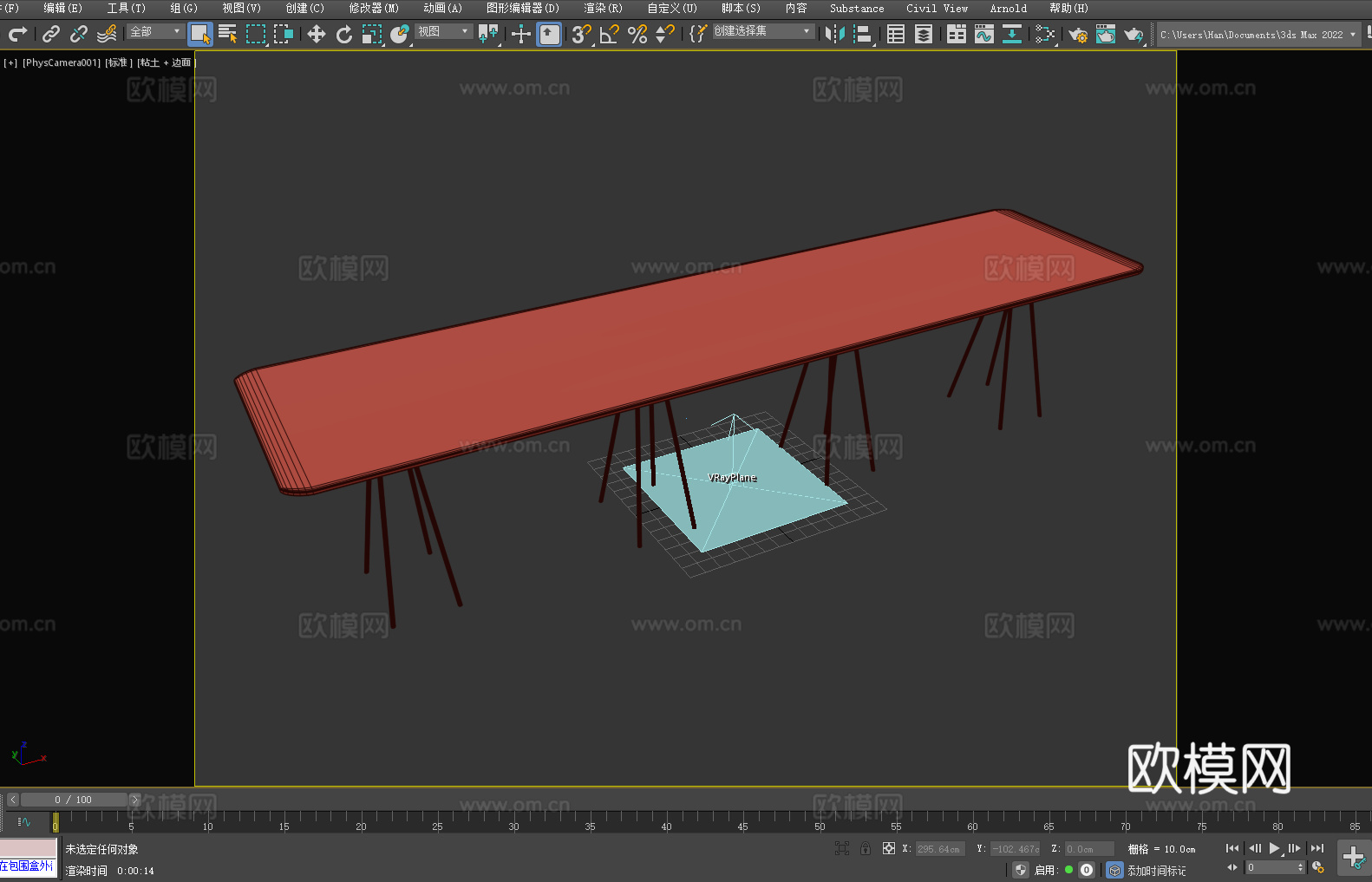Click the Y coordinate input field
1372x882 pixels.
pos(1015,849)
